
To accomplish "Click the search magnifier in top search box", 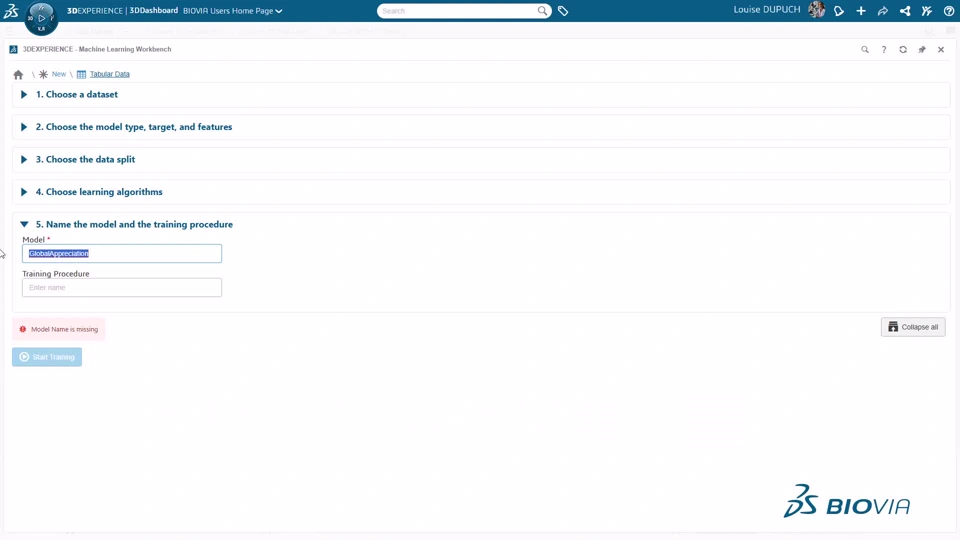I will coord(542,10).
